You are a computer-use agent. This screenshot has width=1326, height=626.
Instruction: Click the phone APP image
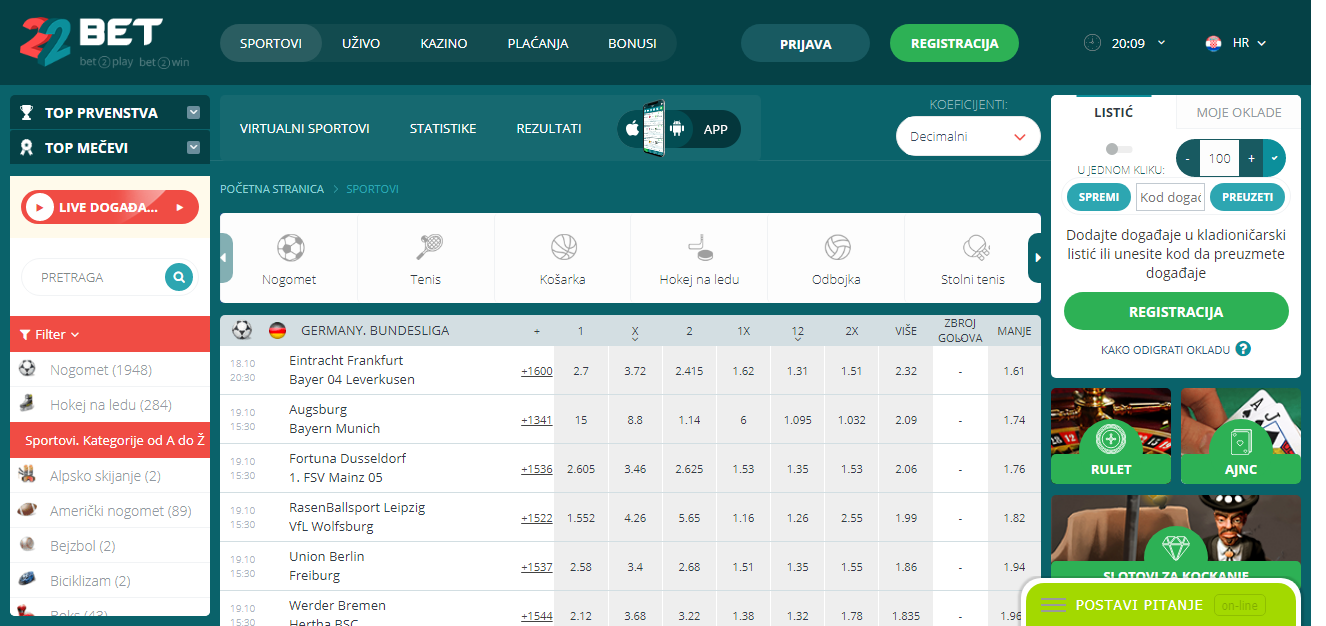click(654, 128)
